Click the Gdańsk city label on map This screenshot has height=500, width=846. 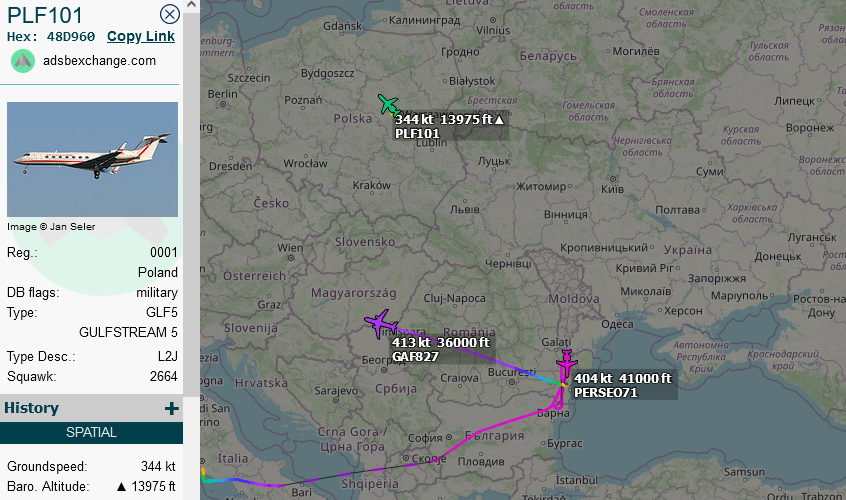click(343, 25)
